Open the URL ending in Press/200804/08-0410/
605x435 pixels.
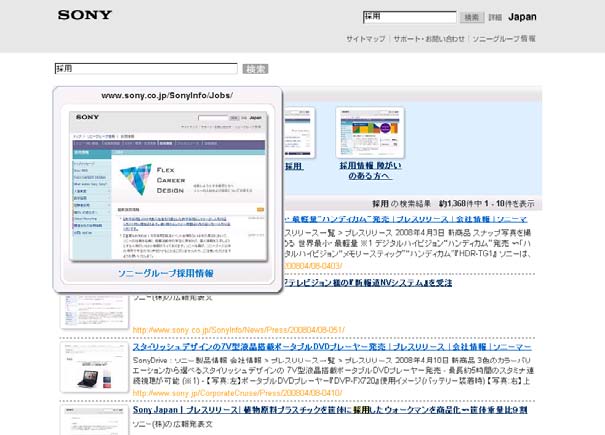point(237,393)
